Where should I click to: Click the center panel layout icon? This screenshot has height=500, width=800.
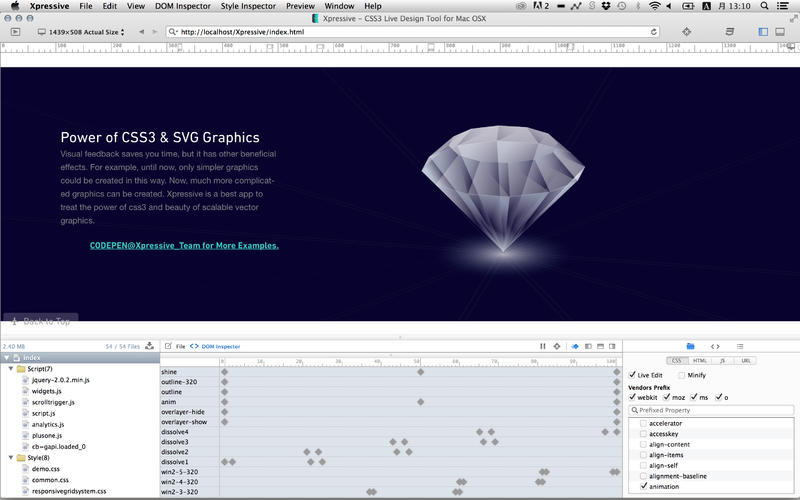(601, 346)
